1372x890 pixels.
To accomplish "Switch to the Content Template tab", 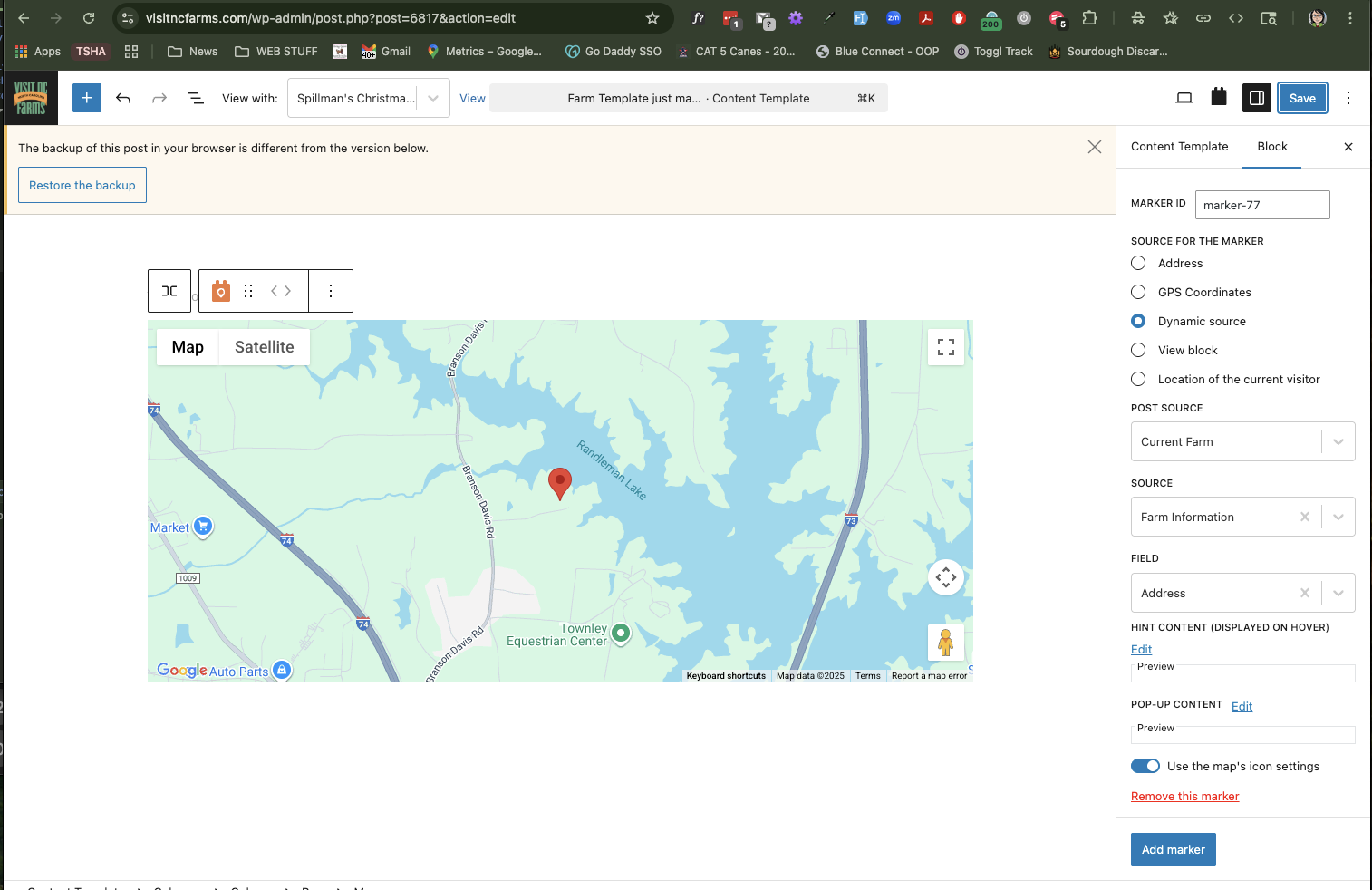I will (x=1179, y=146).
